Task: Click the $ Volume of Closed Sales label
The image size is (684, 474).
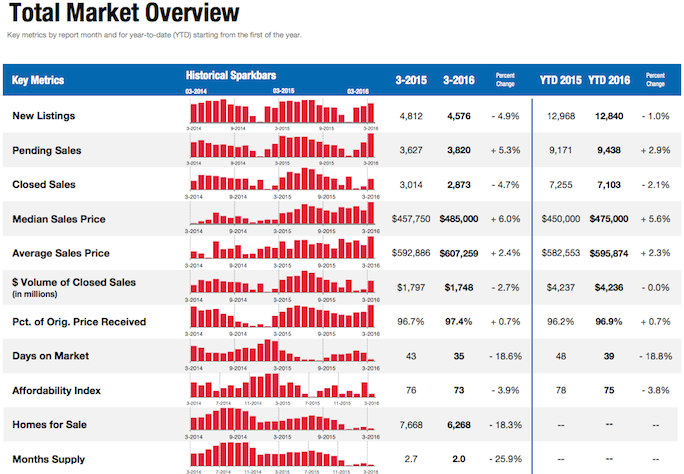Action: pos(72,284)
